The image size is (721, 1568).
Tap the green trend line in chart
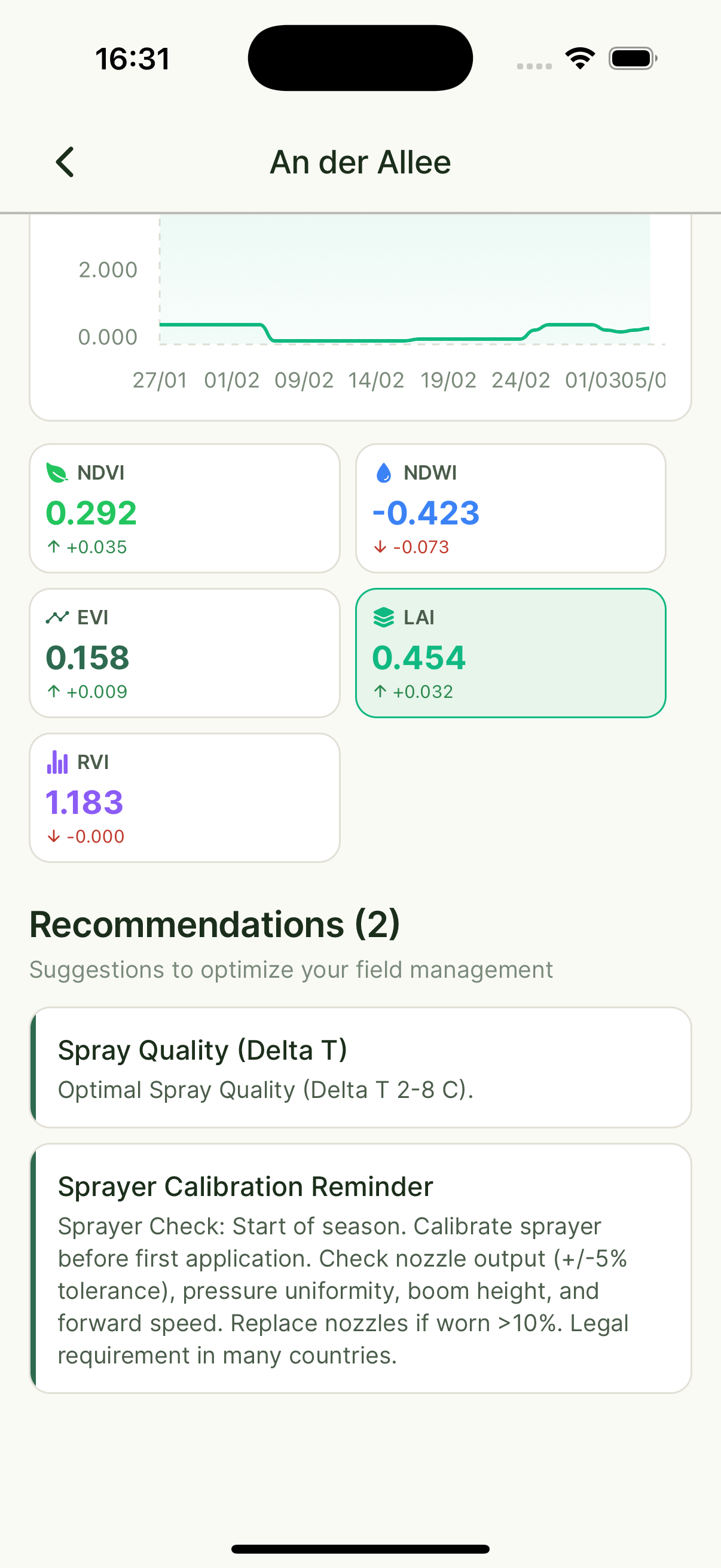pos(341,340)
